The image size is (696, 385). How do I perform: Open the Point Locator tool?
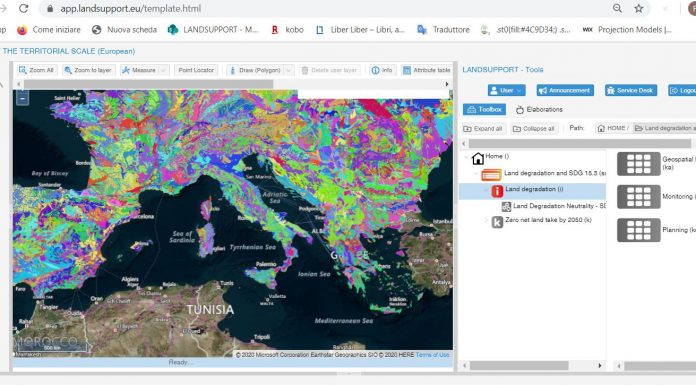pyautogui.click(x=196, y=70)
